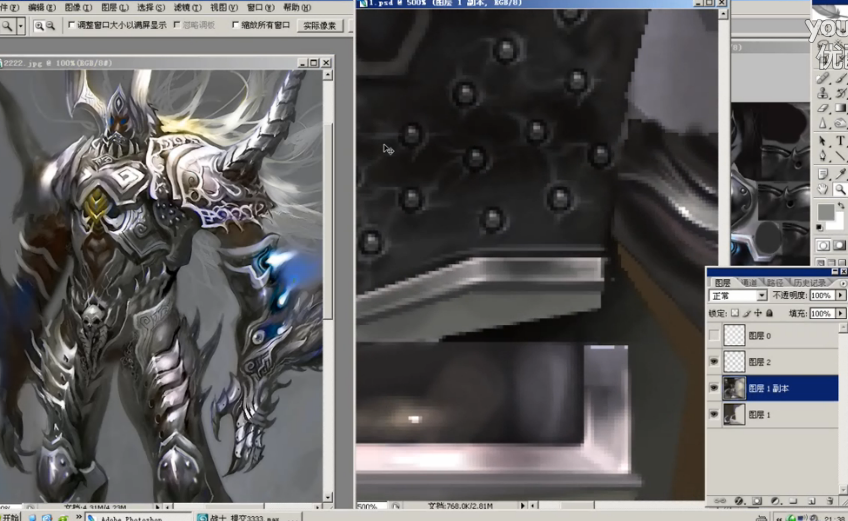Hide layer 图层 2 eye icon
This screenshot has width=848, height=521.
click(x=714, y=362)
